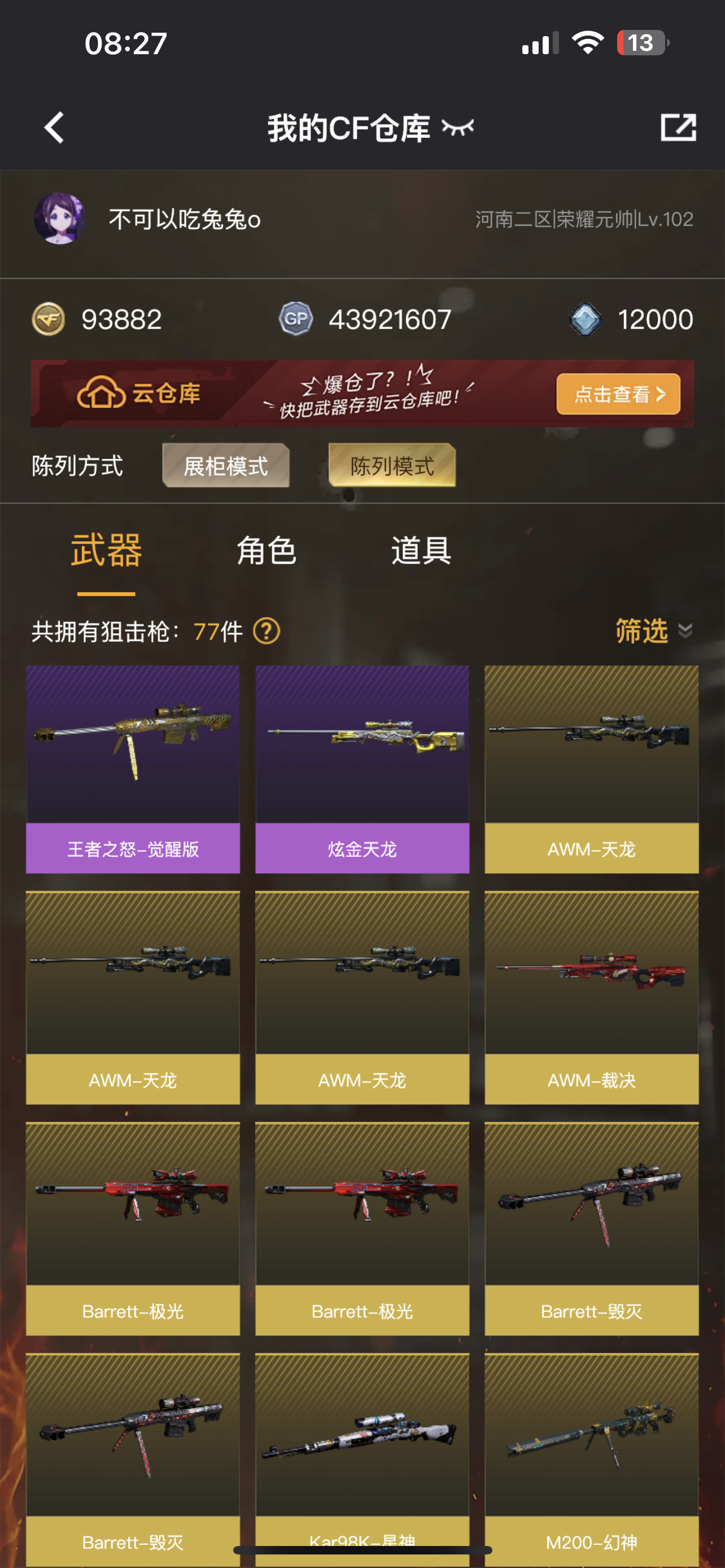Switch to the 角色 tab

(x=267, y=550)
